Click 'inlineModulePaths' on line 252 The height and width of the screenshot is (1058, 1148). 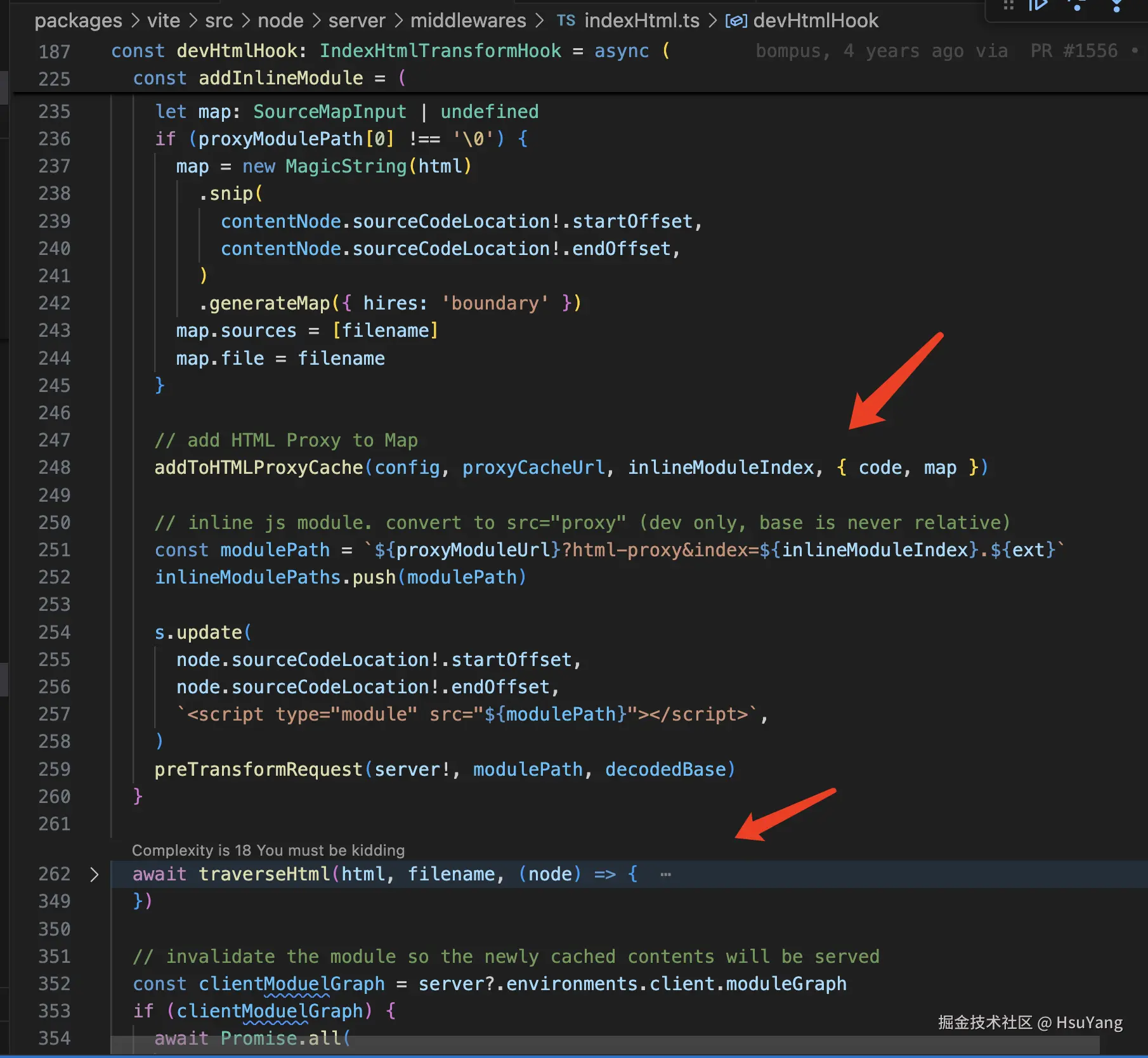tap(248, 577)
